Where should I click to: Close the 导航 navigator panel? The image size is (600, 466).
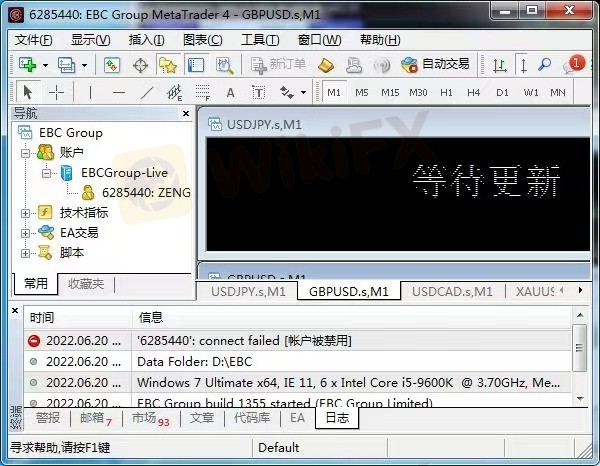186,114
